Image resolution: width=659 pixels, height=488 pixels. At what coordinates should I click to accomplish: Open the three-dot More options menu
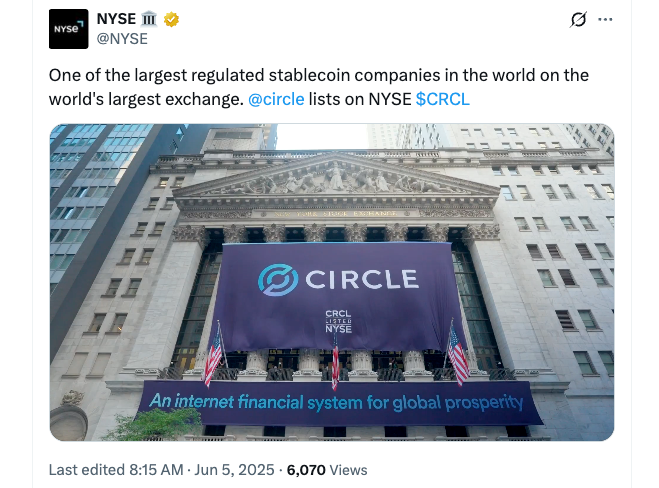(605, 20)
